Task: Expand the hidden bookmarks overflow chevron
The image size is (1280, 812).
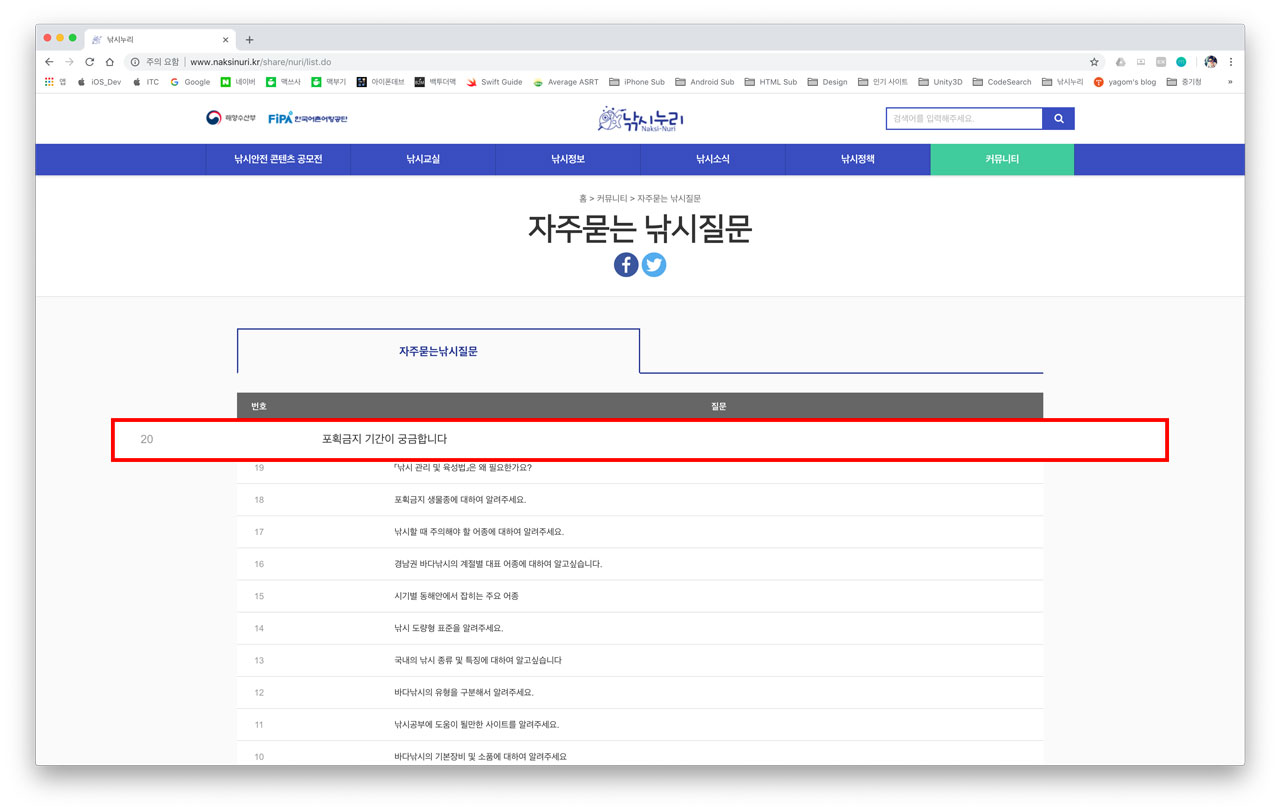Action: click(x=1232, y=82)
